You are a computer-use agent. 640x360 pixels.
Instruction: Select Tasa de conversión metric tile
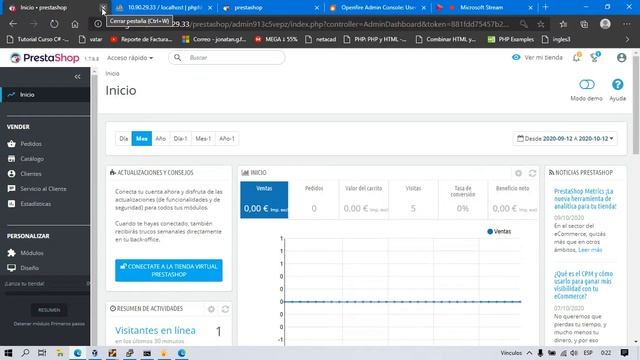[x=463, y=200]
